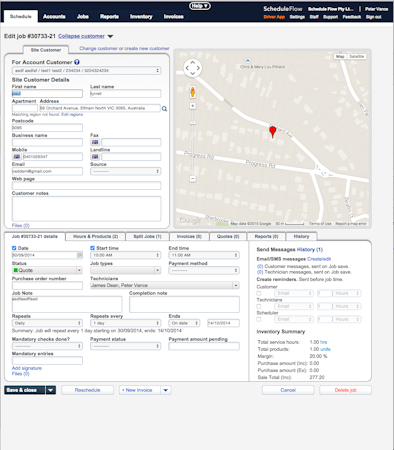Expand the Save & close arrow menu
Image resolution: width=394 pixels, height=450 pixels.
tap(51, 390)
